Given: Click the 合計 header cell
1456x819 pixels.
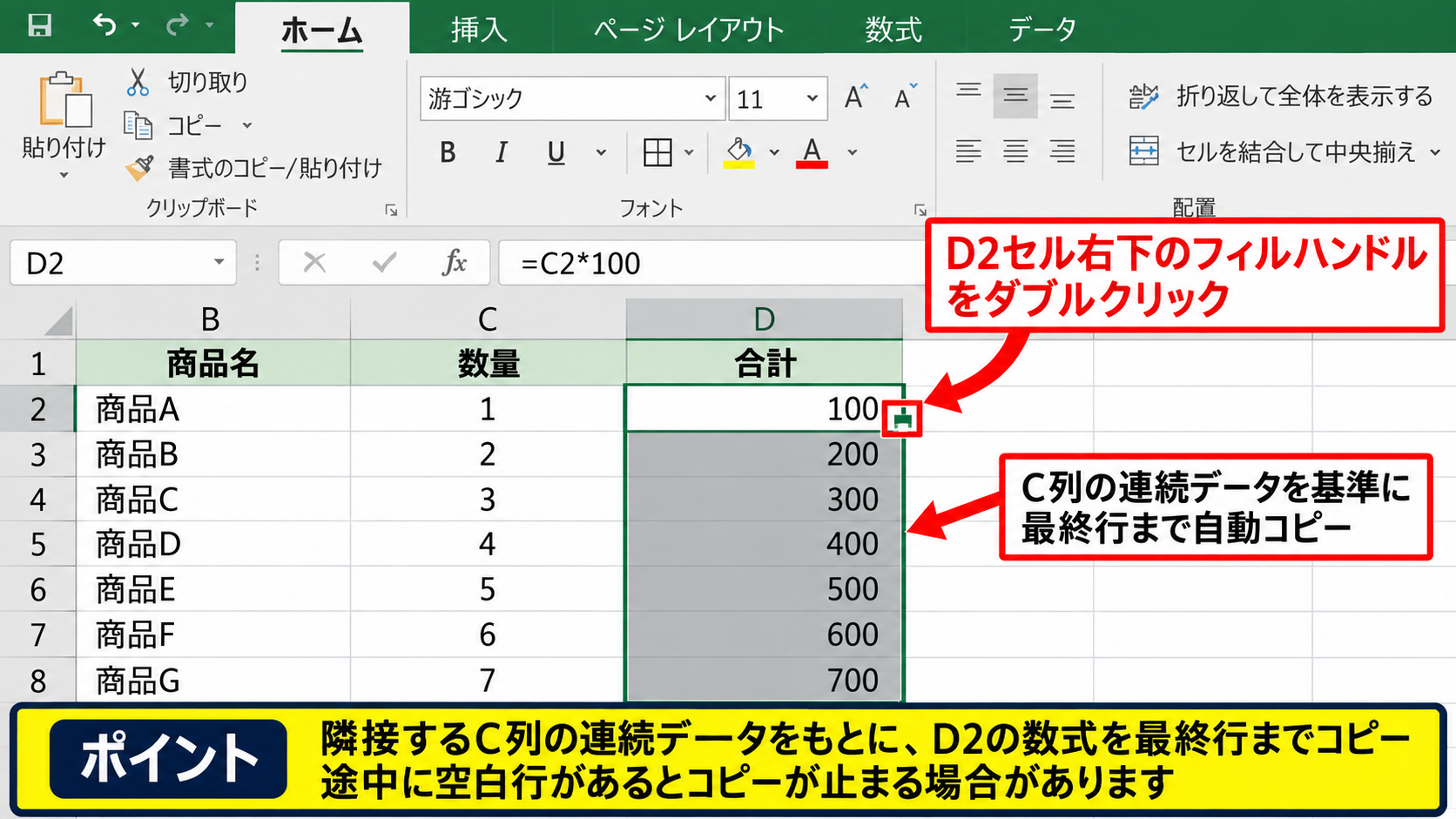Looking at the screenshot, I should tap(764, 363).
